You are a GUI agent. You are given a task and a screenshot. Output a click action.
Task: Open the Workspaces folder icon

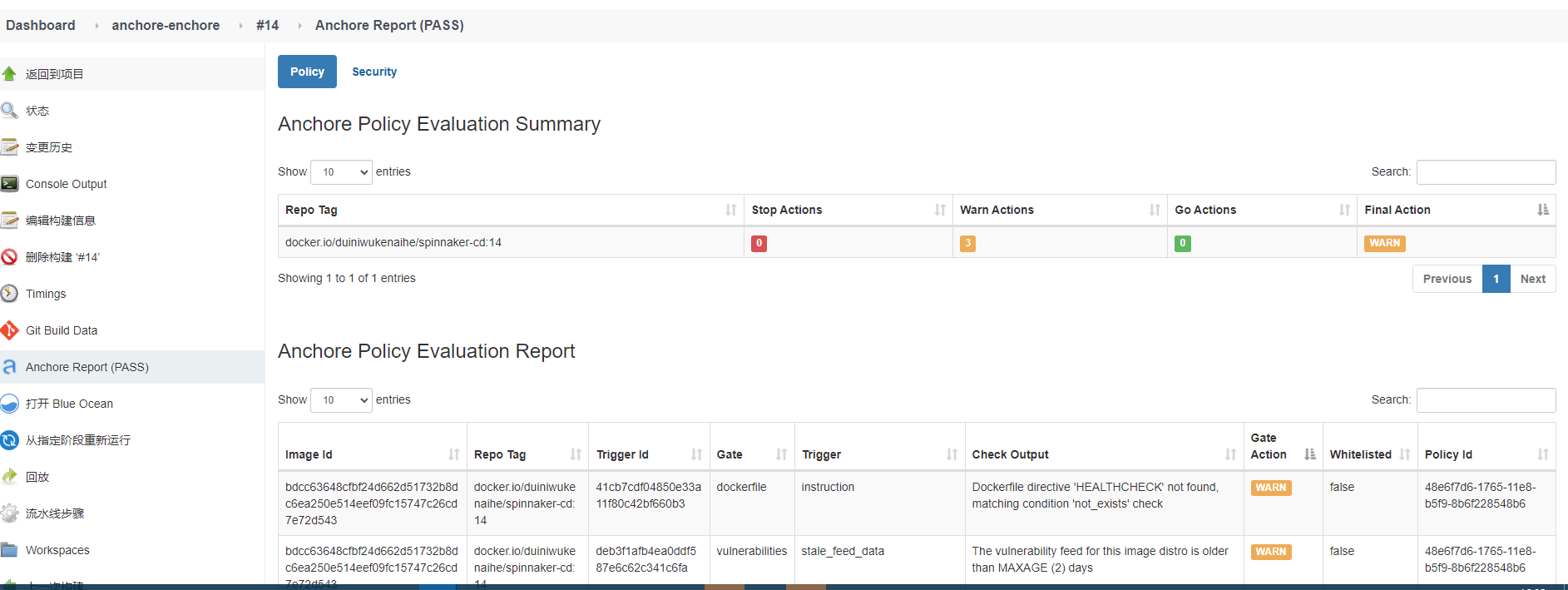[x=10, y=550]
